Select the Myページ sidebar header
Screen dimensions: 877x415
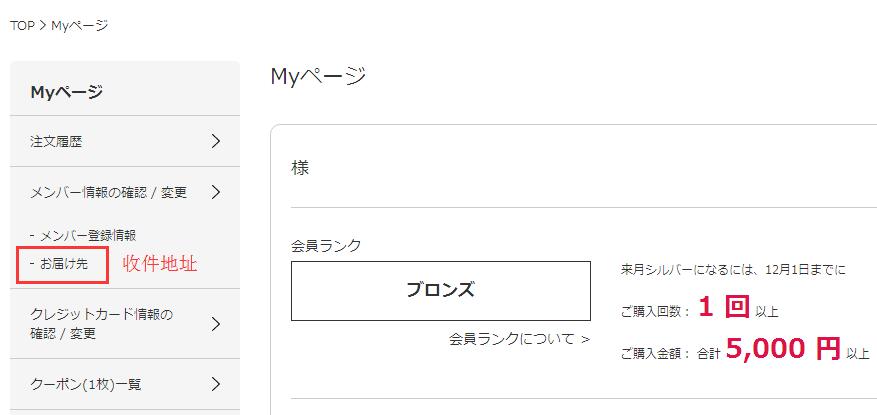pyautogui.click(x=67, y=92)
